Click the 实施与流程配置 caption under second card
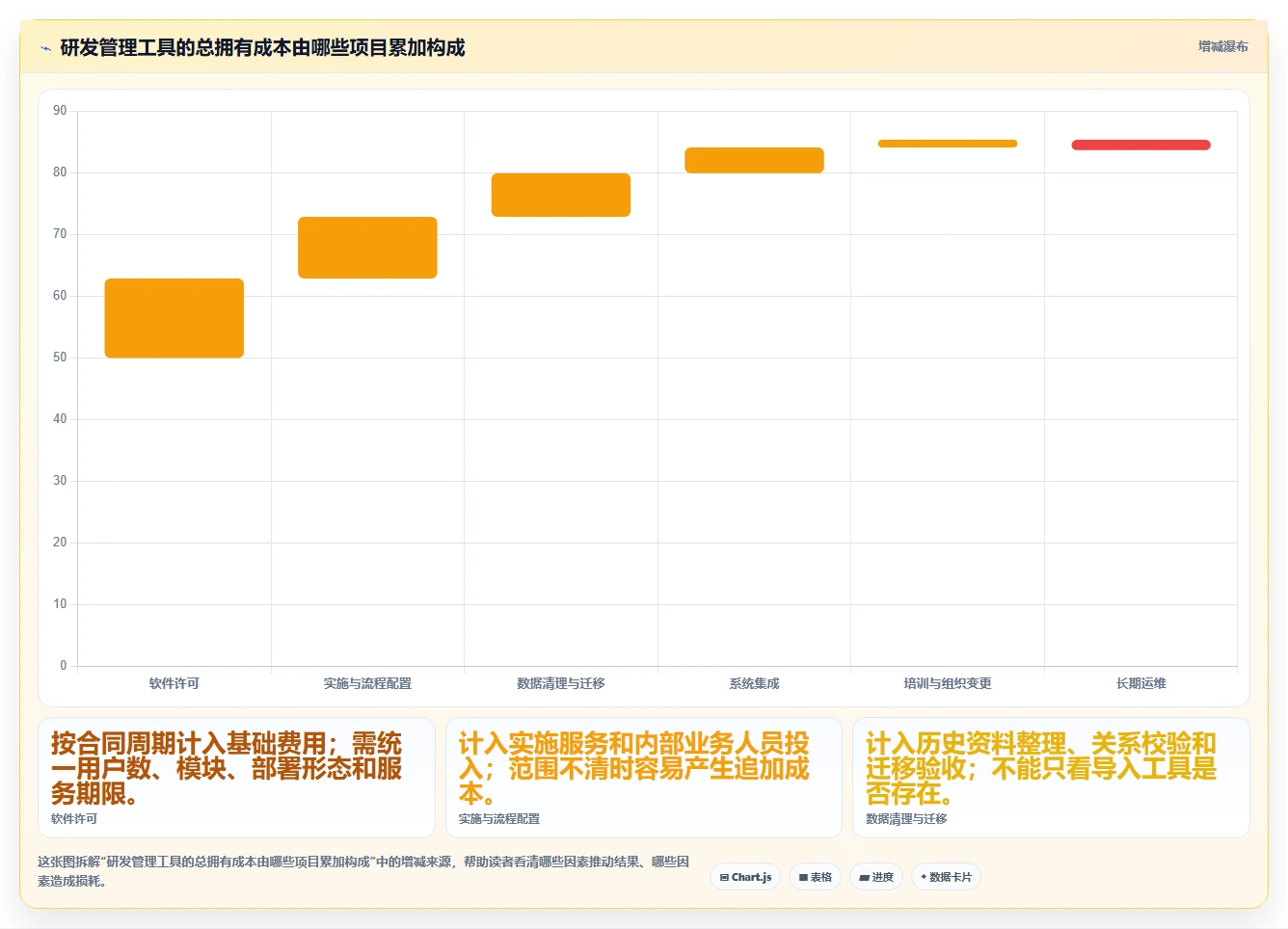This screenshot has height=929, width=1288. (x=499, y=819)
